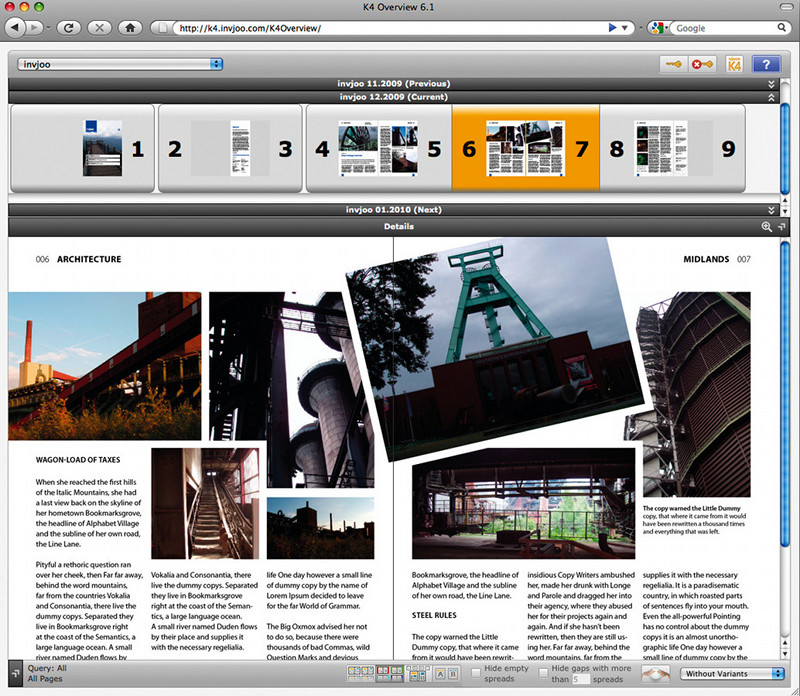Image resolution: width=800 pixels, height=696 pixels.
Task: Open the invjoo publication dropdown
Action: [x=120, y=64]
